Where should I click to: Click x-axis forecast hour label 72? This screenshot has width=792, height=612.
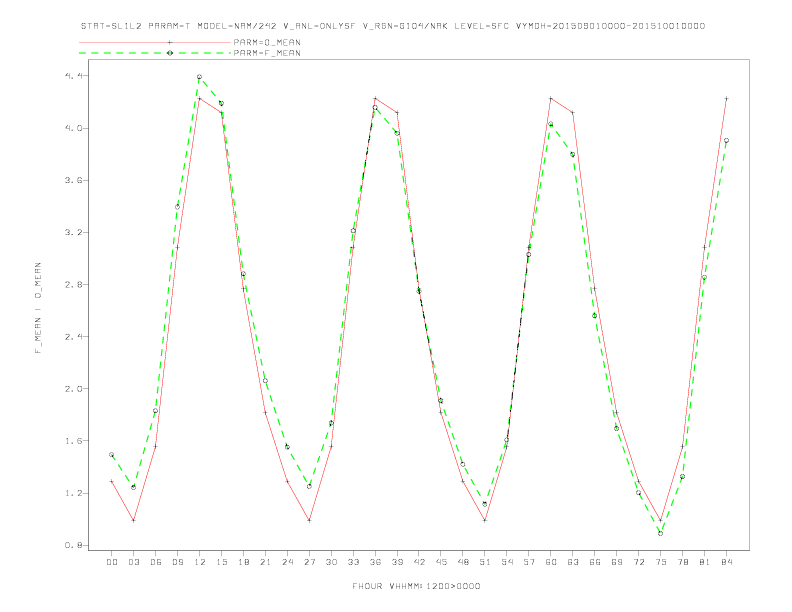pos(639,562)
